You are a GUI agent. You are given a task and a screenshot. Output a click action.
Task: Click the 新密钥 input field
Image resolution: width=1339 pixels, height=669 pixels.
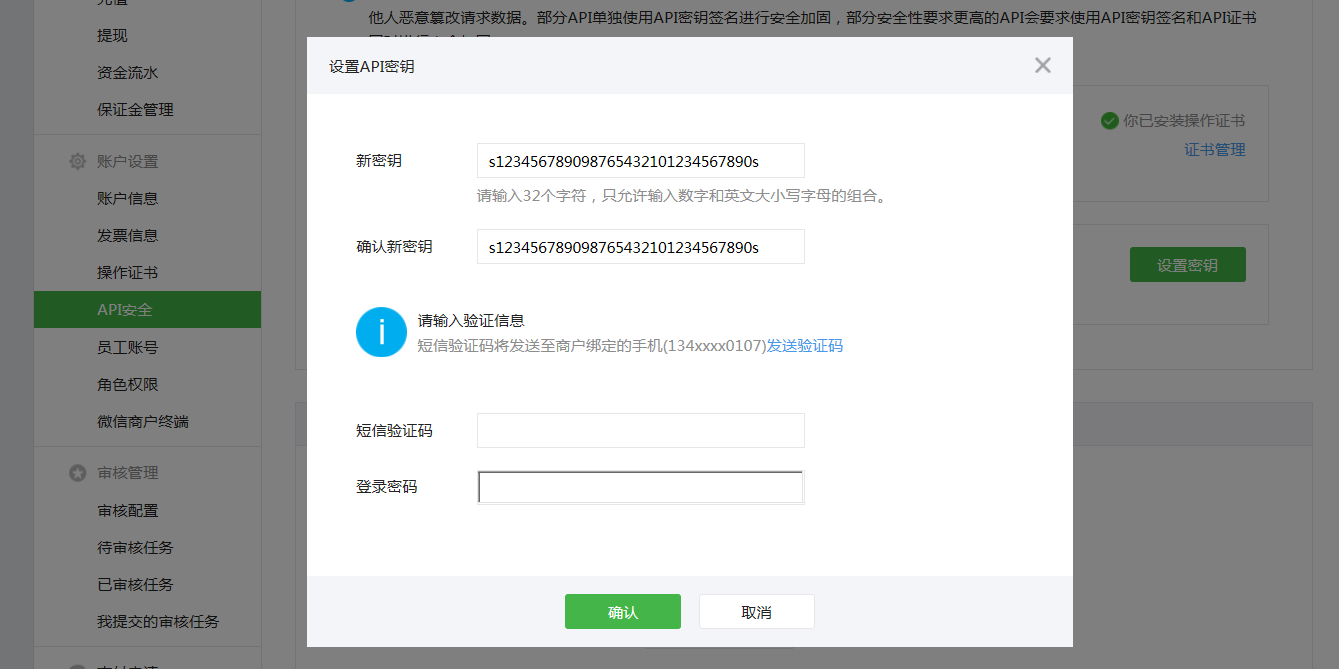pyautogui.click(x=640, y=160)
